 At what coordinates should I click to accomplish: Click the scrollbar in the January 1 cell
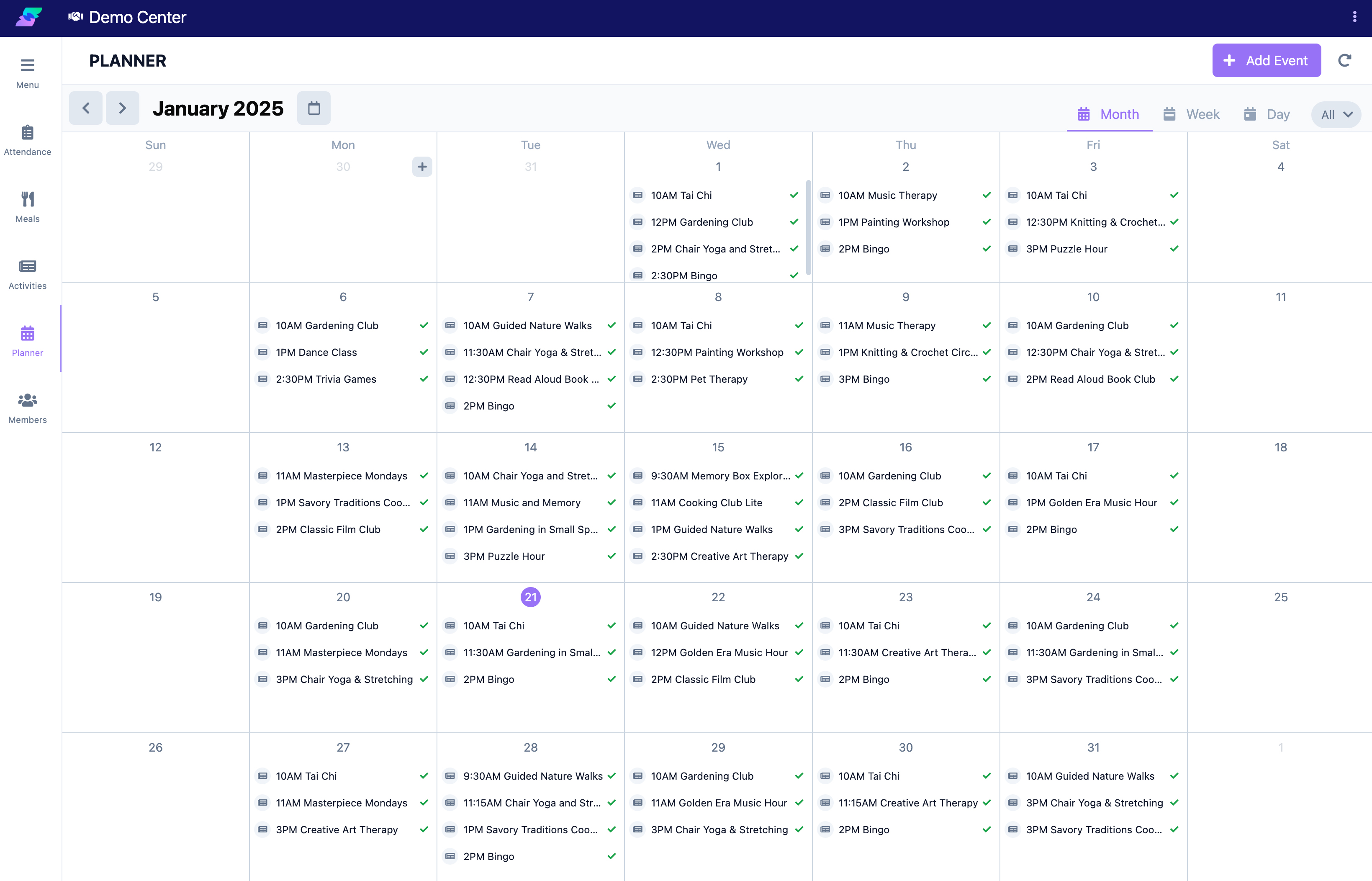(808, 228)
